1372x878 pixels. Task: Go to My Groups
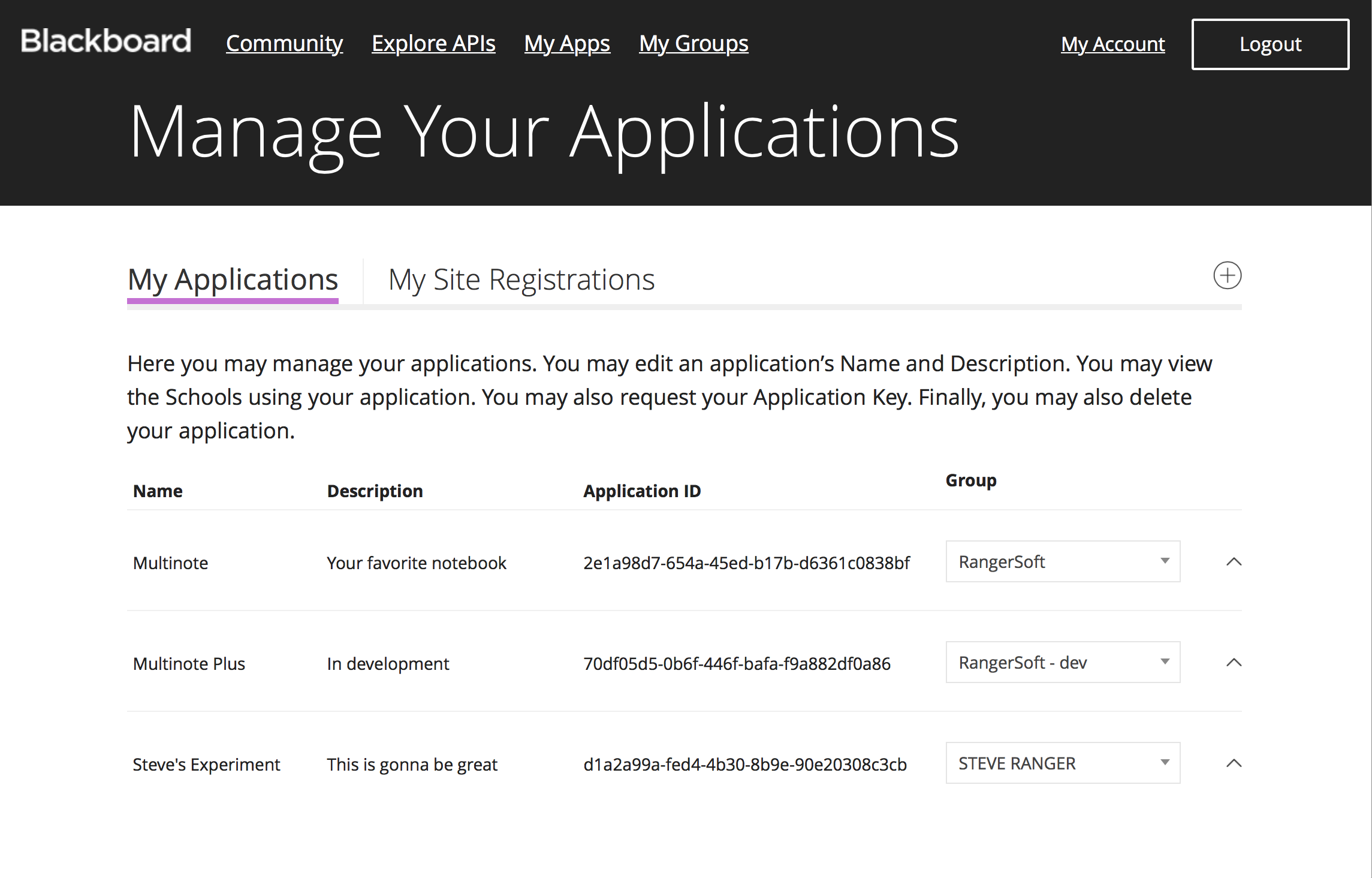pos(693,44)
